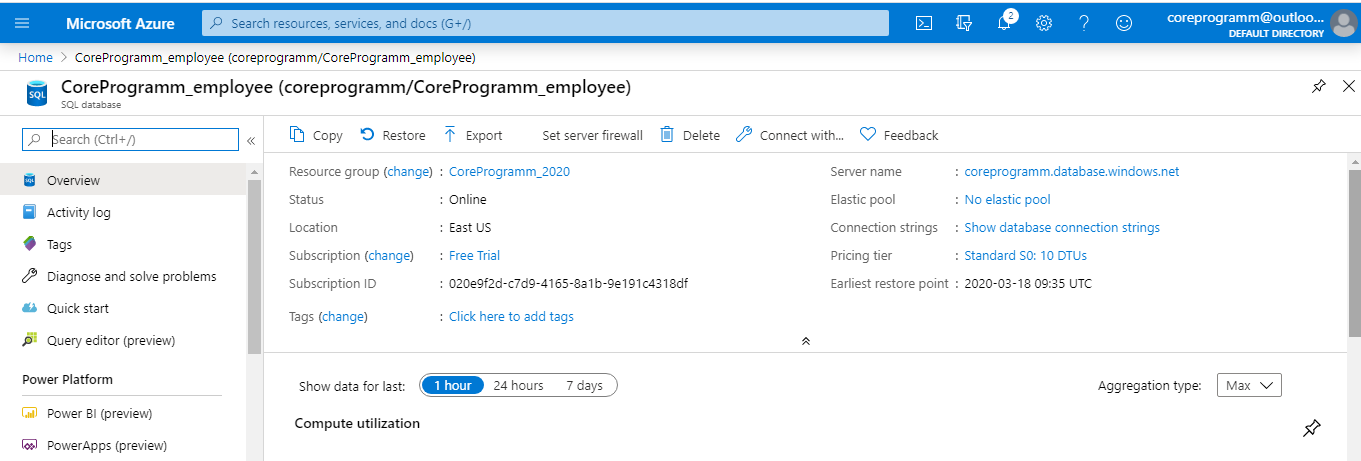1361x461 pixels.
Task: Click change next to Tags
Action: (x=343, y=316)
